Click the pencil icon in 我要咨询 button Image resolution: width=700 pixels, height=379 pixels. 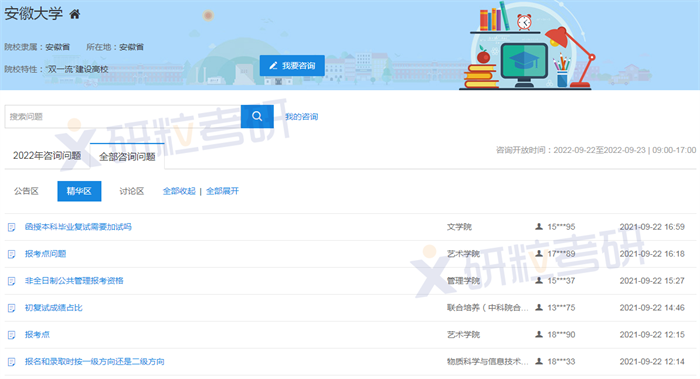click(x=273, y=66)
